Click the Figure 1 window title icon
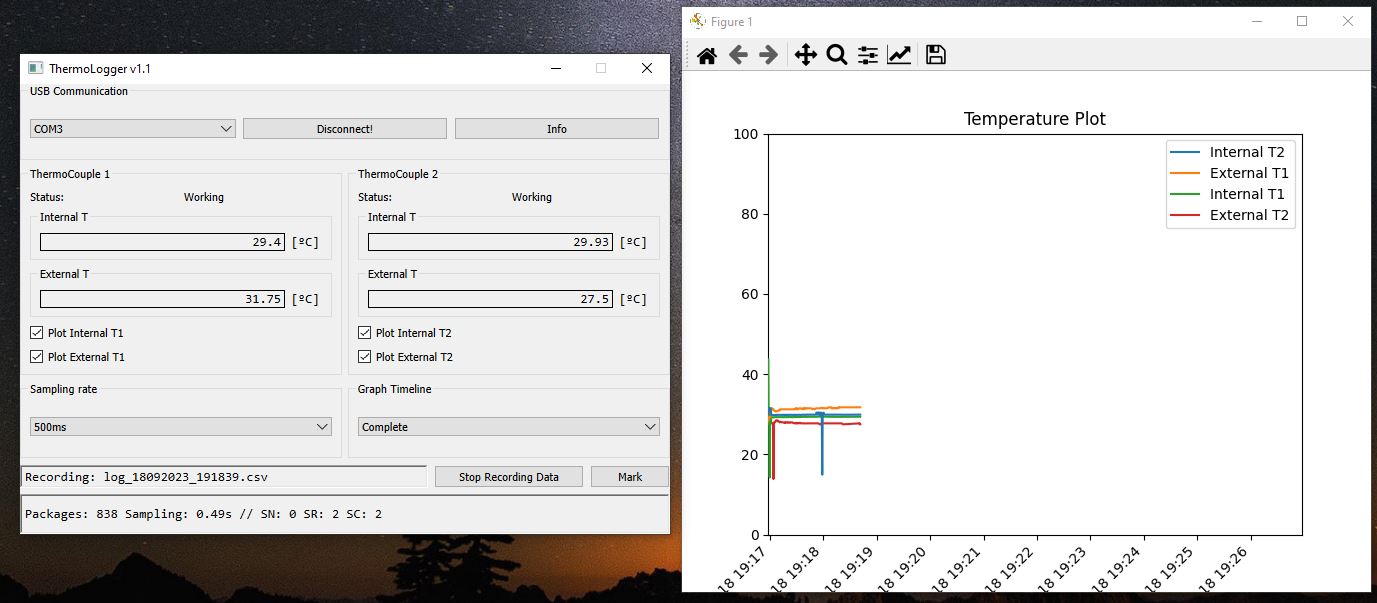Screen dimensions: 1377x603 697,21
